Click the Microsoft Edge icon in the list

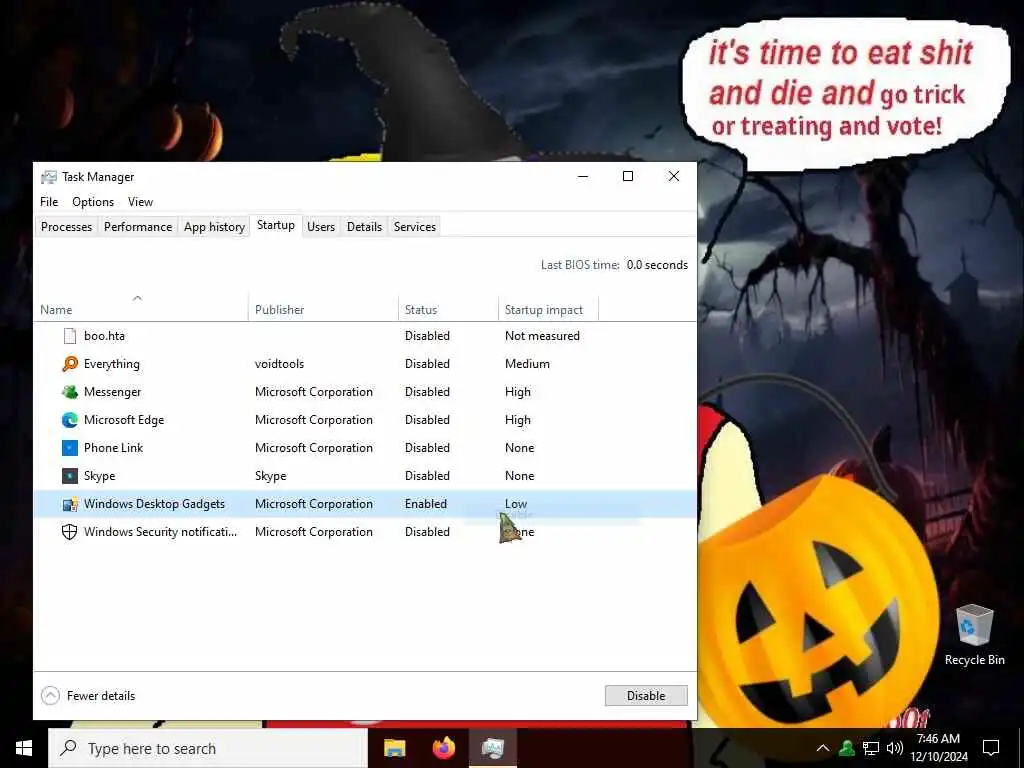click(70, 420)
